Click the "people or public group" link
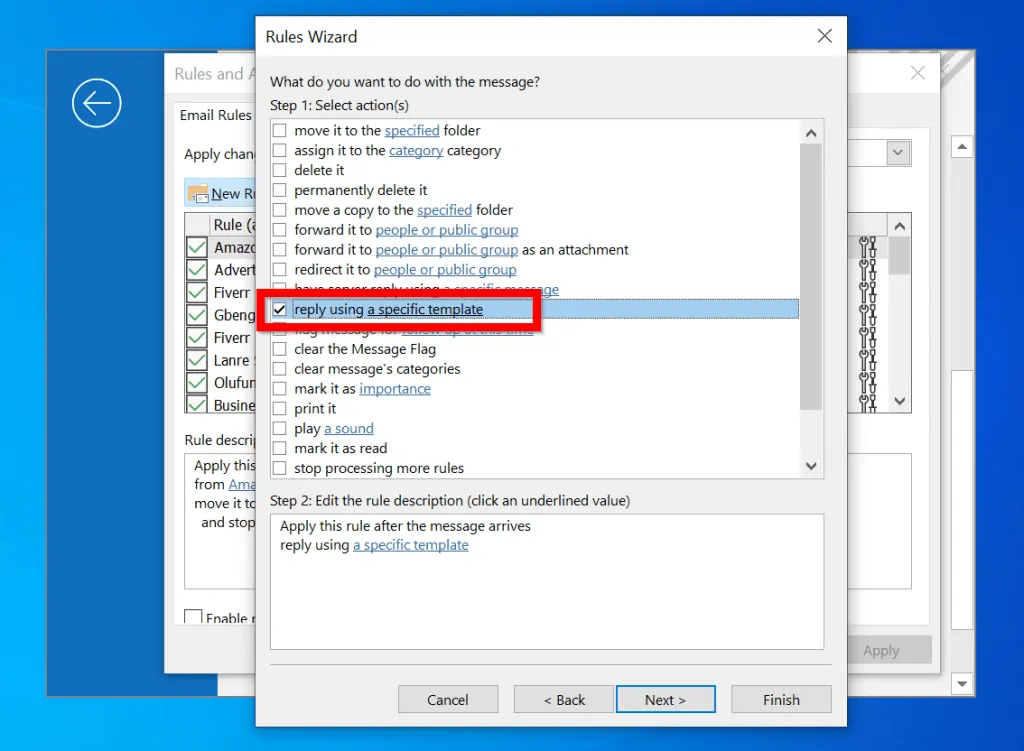 (x=446, y=229)
